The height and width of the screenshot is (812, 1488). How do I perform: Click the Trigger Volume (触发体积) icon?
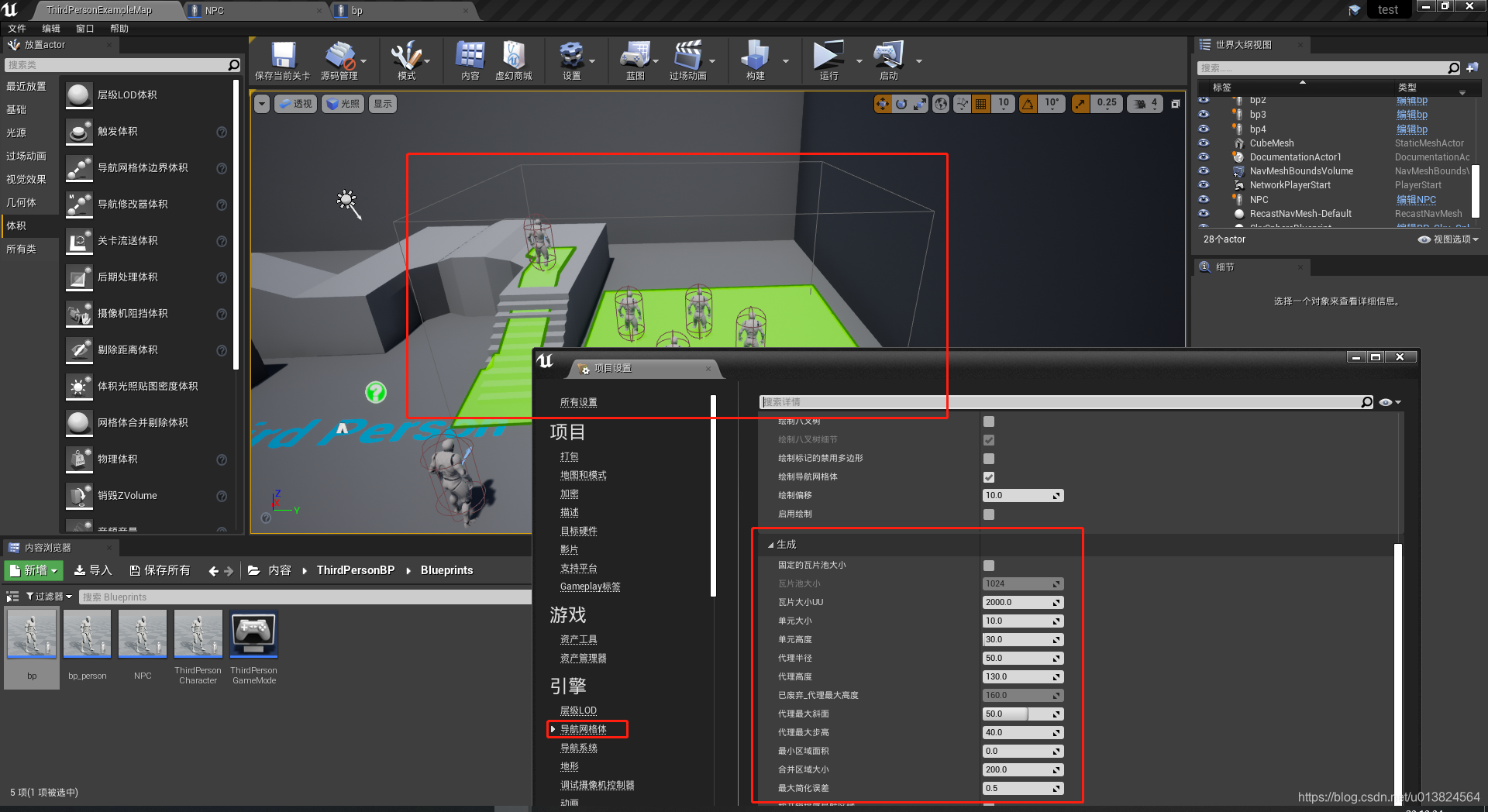point(79,132)
